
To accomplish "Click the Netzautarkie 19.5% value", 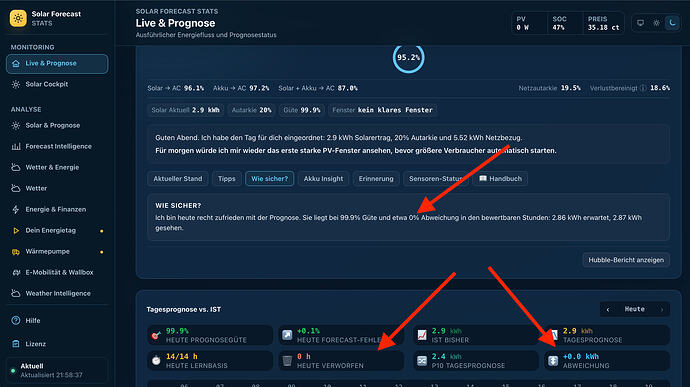I will click(570, 88).
